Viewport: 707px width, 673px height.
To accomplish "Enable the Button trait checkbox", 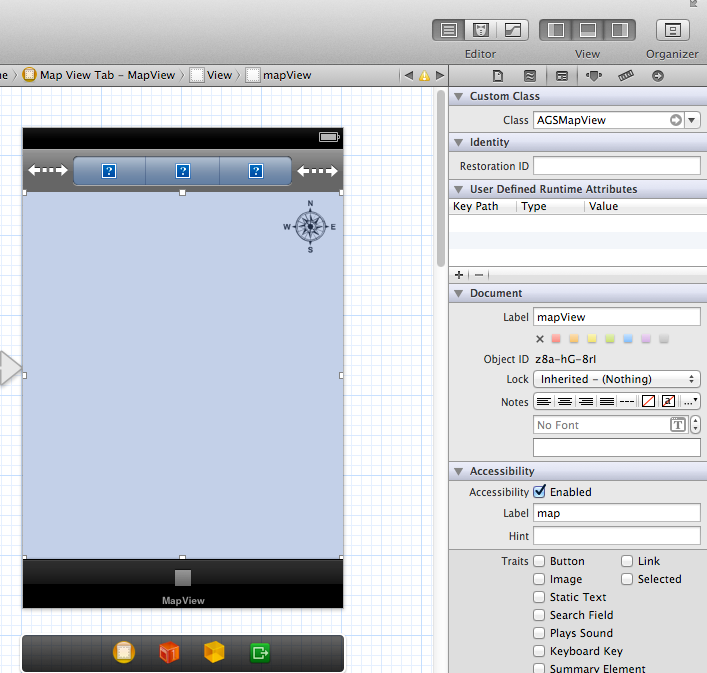I will pyautogui.click(x=540, y=561).
